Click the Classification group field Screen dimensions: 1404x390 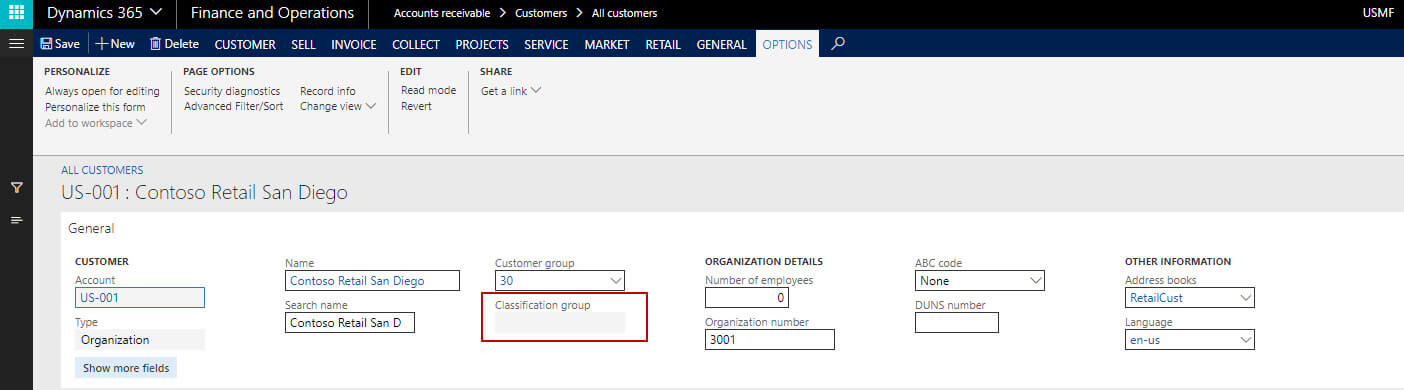pyautogui.click(x=560, y=322)
